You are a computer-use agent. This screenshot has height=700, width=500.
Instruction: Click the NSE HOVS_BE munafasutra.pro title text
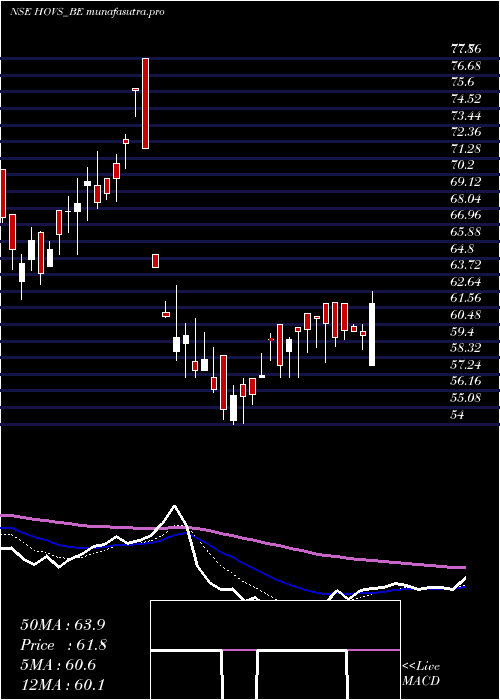point(88,12)
